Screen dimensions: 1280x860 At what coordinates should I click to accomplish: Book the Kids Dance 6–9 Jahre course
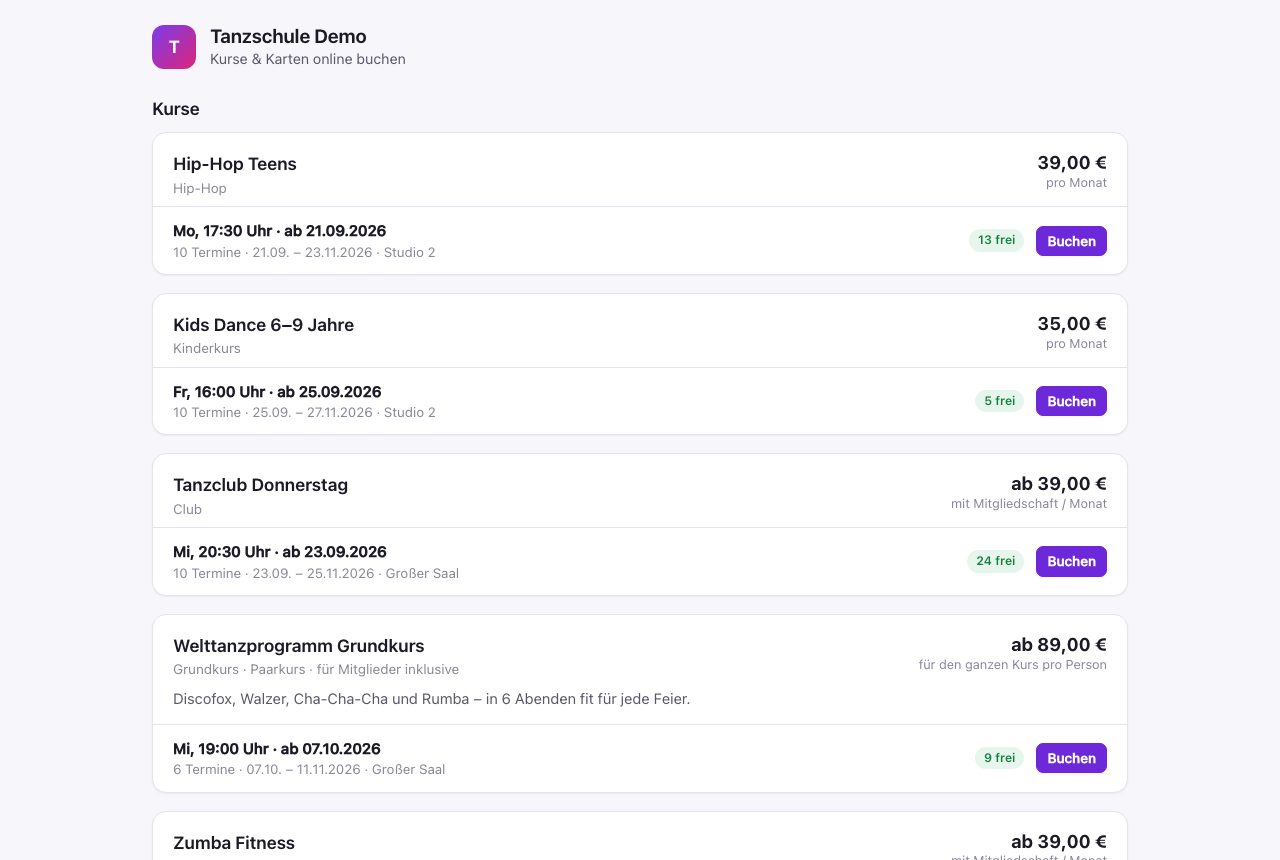(x=1071, y=401)
